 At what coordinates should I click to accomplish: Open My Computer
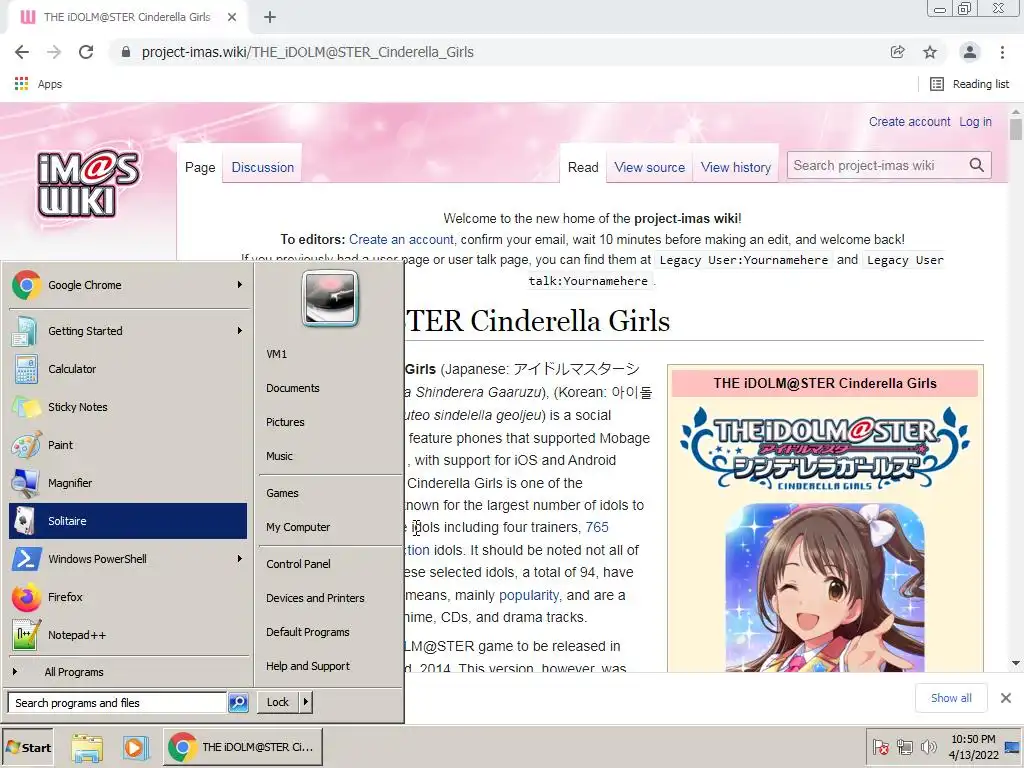(x=298, y=527)
